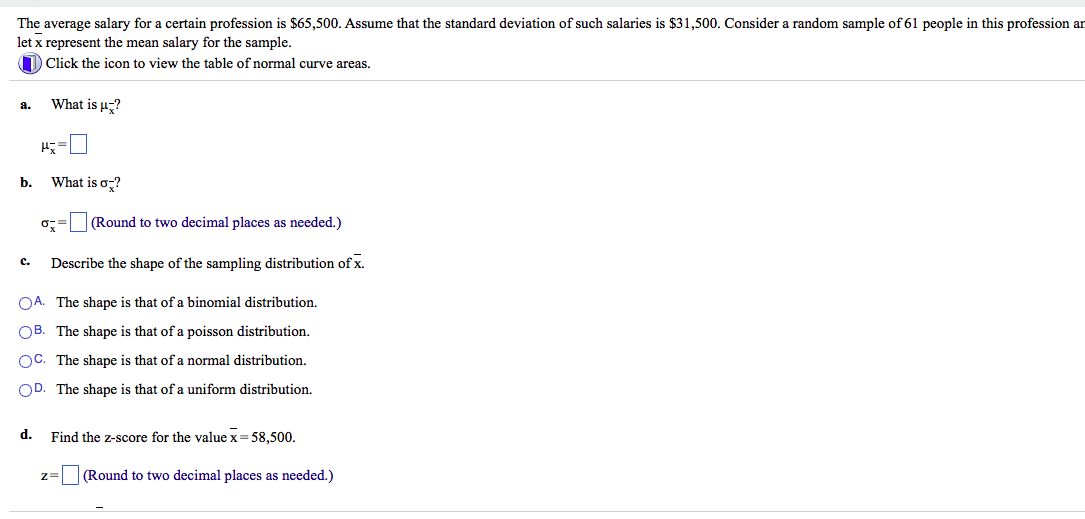
Task: Focus the σx̄ answer box in part b
Action: coord(80,223)
